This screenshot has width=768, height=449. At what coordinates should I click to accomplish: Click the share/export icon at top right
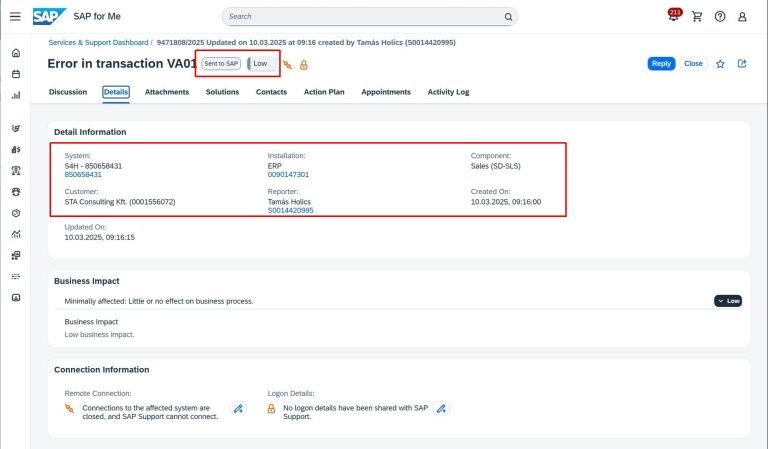click(742, 64)
